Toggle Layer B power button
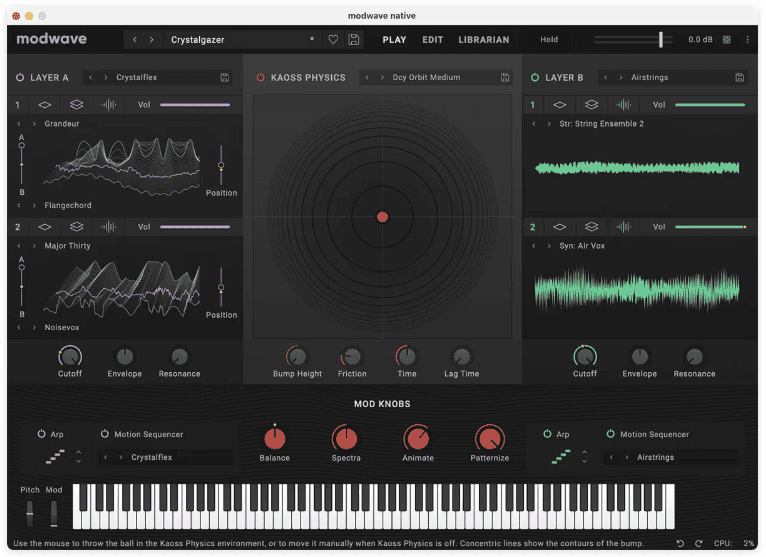The height and width of the screenshot is (557, 766). pyautogui.click(x=535, y=77)
